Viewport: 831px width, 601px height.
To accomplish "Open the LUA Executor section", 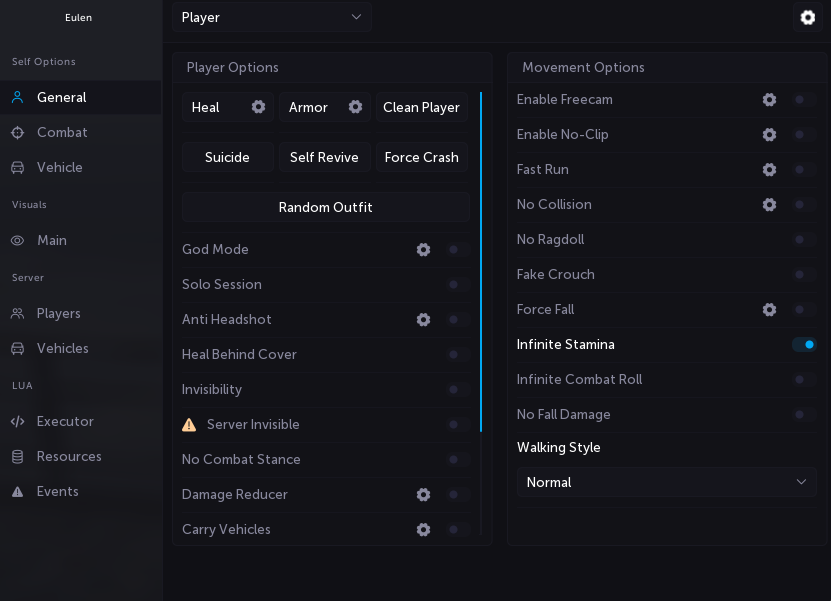I will coord(65,422).
